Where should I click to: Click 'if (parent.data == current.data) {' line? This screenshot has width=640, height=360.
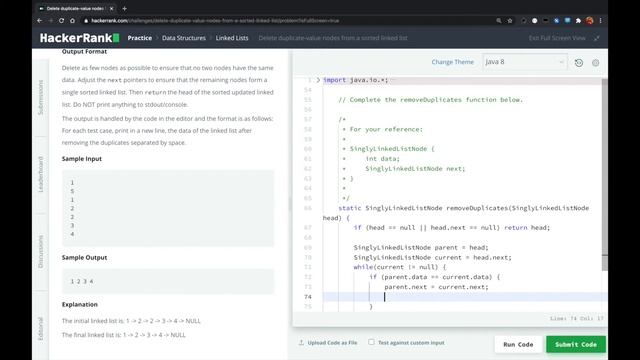coord(435,277)
